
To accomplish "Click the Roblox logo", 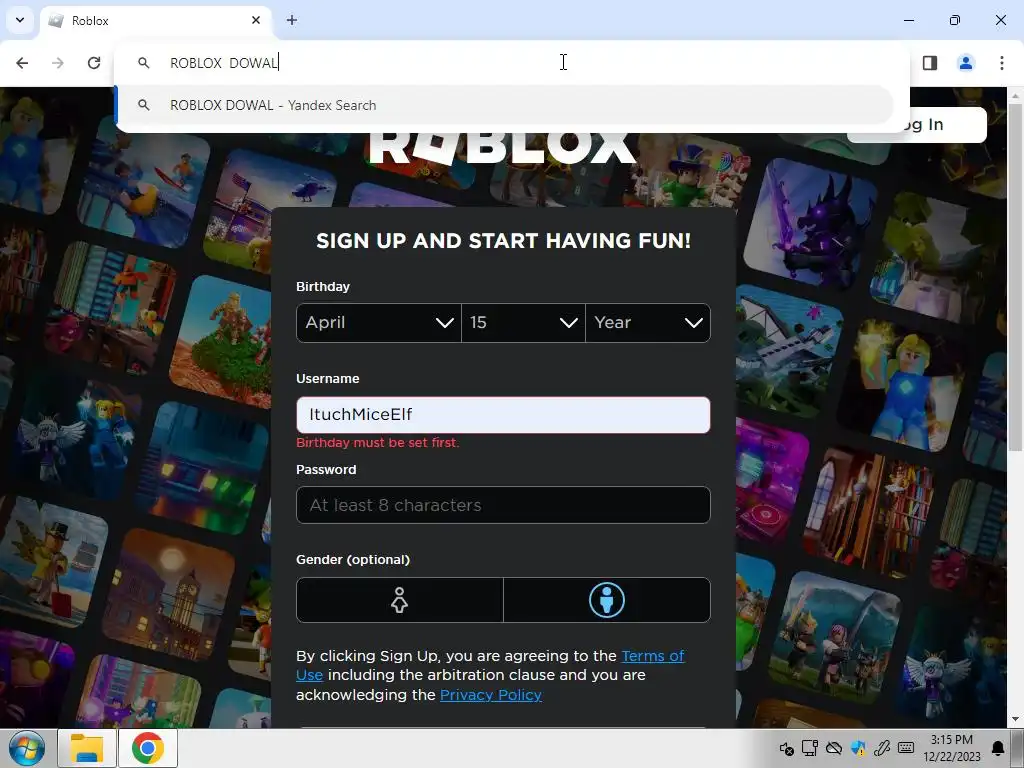I will point(502,148).
